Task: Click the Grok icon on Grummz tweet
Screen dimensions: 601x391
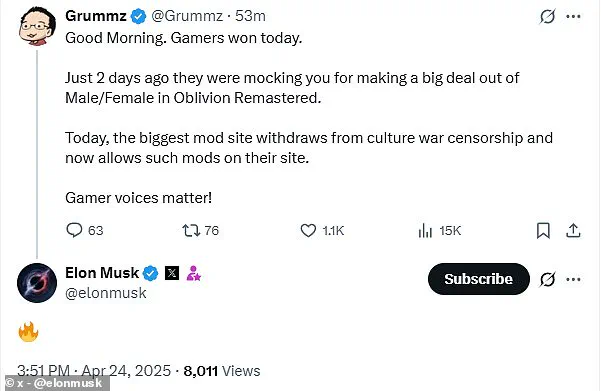Action: pyautogui.click(x=547, y=16)
